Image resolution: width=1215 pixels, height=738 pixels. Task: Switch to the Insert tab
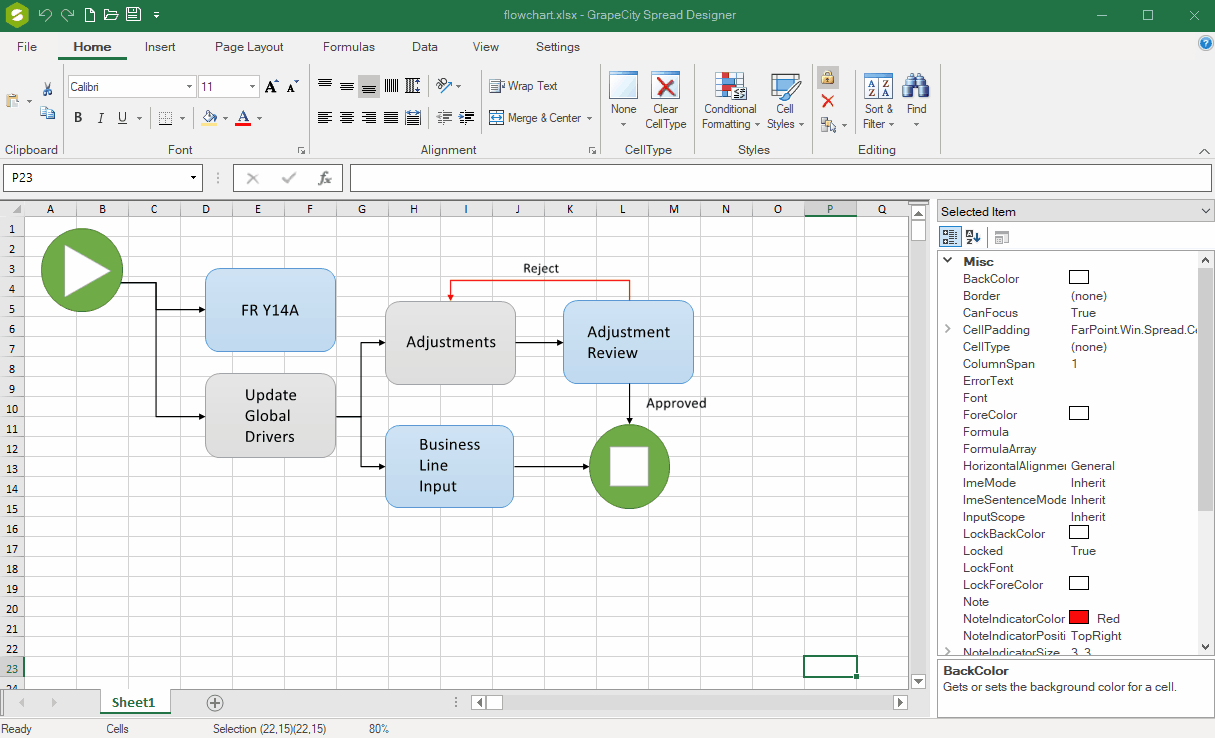[160, 47]
